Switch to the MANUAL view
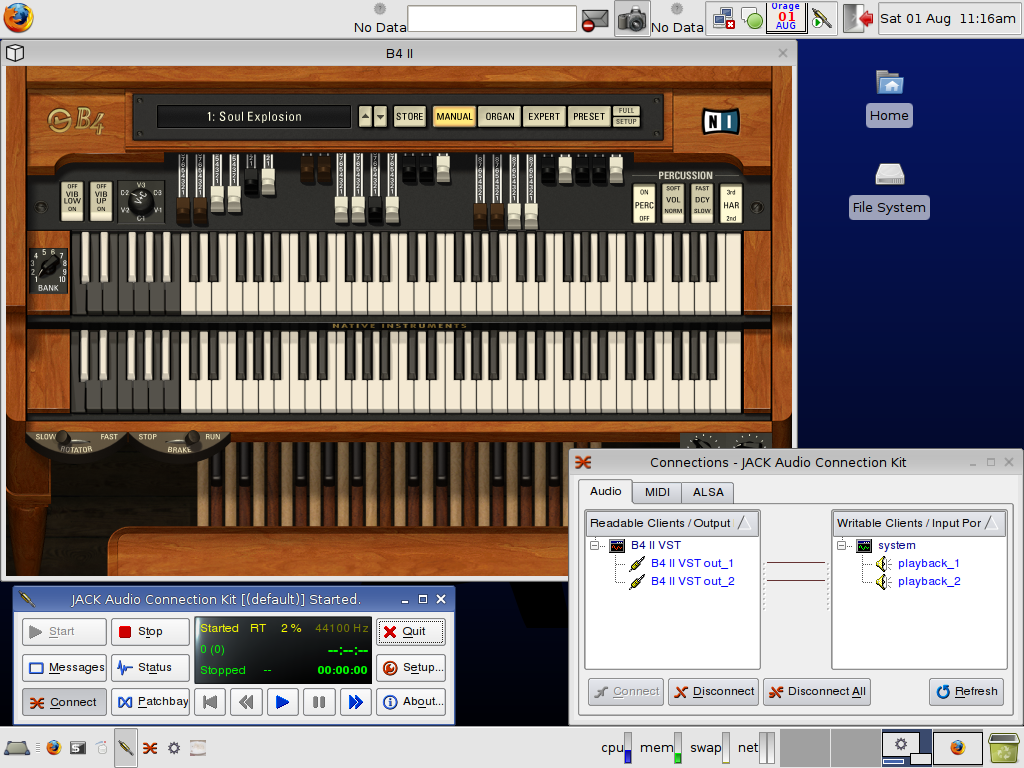 [x=454, y=117]
